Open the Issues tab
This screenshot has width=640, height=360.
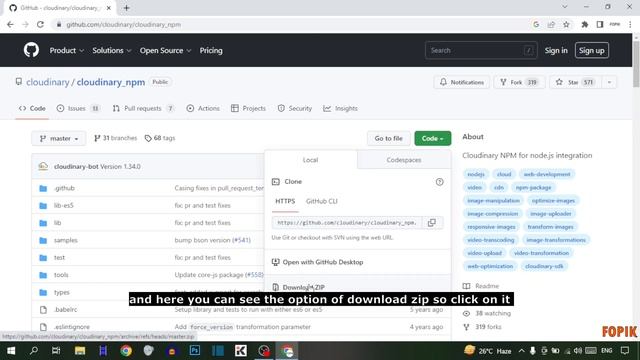pyautogui.click(x=78, y=109)
